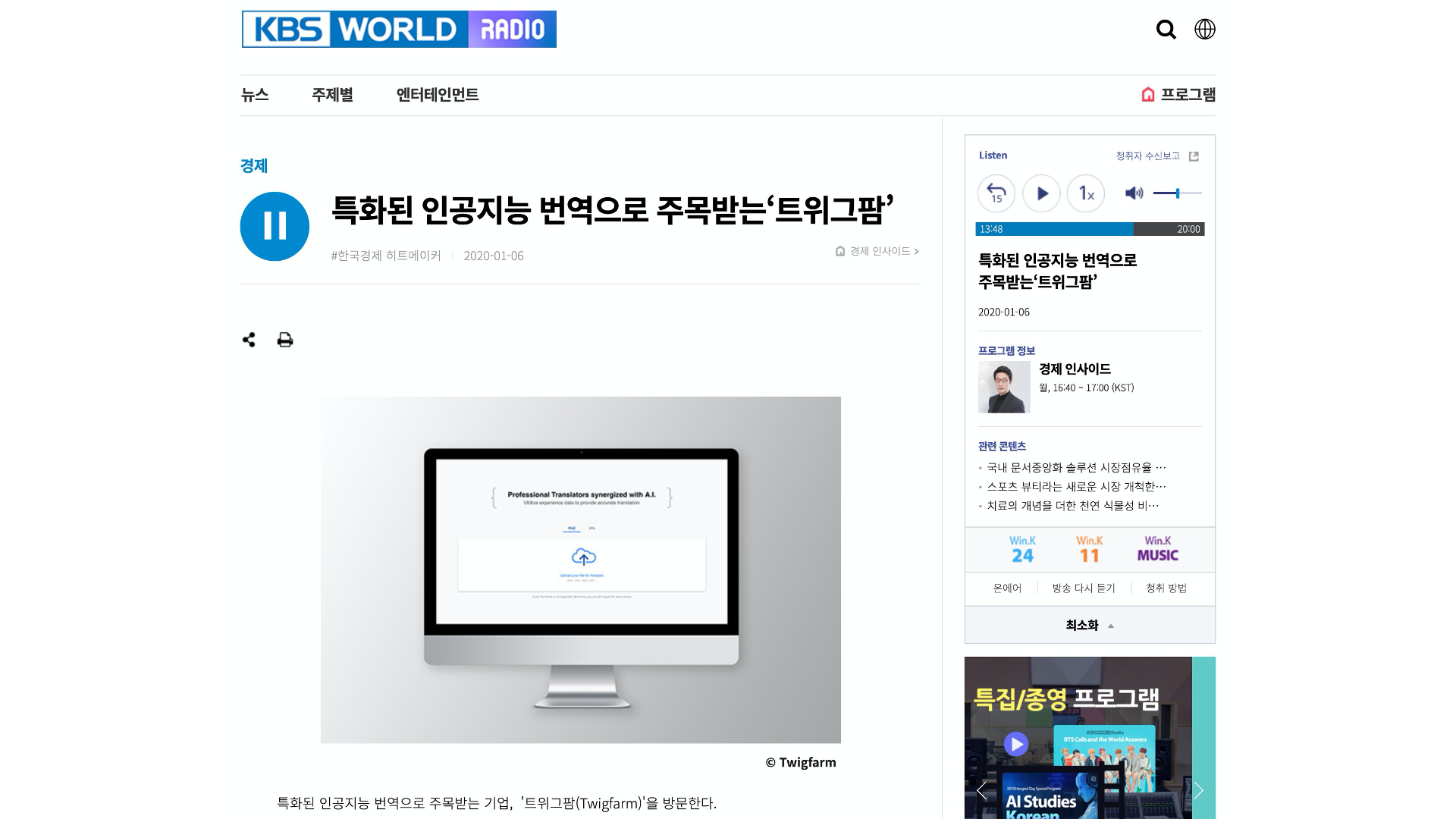The width and height of the screenshot is (1456, 819).
Task: Mute the speaker volume icon
Action: click(1134, 193)
